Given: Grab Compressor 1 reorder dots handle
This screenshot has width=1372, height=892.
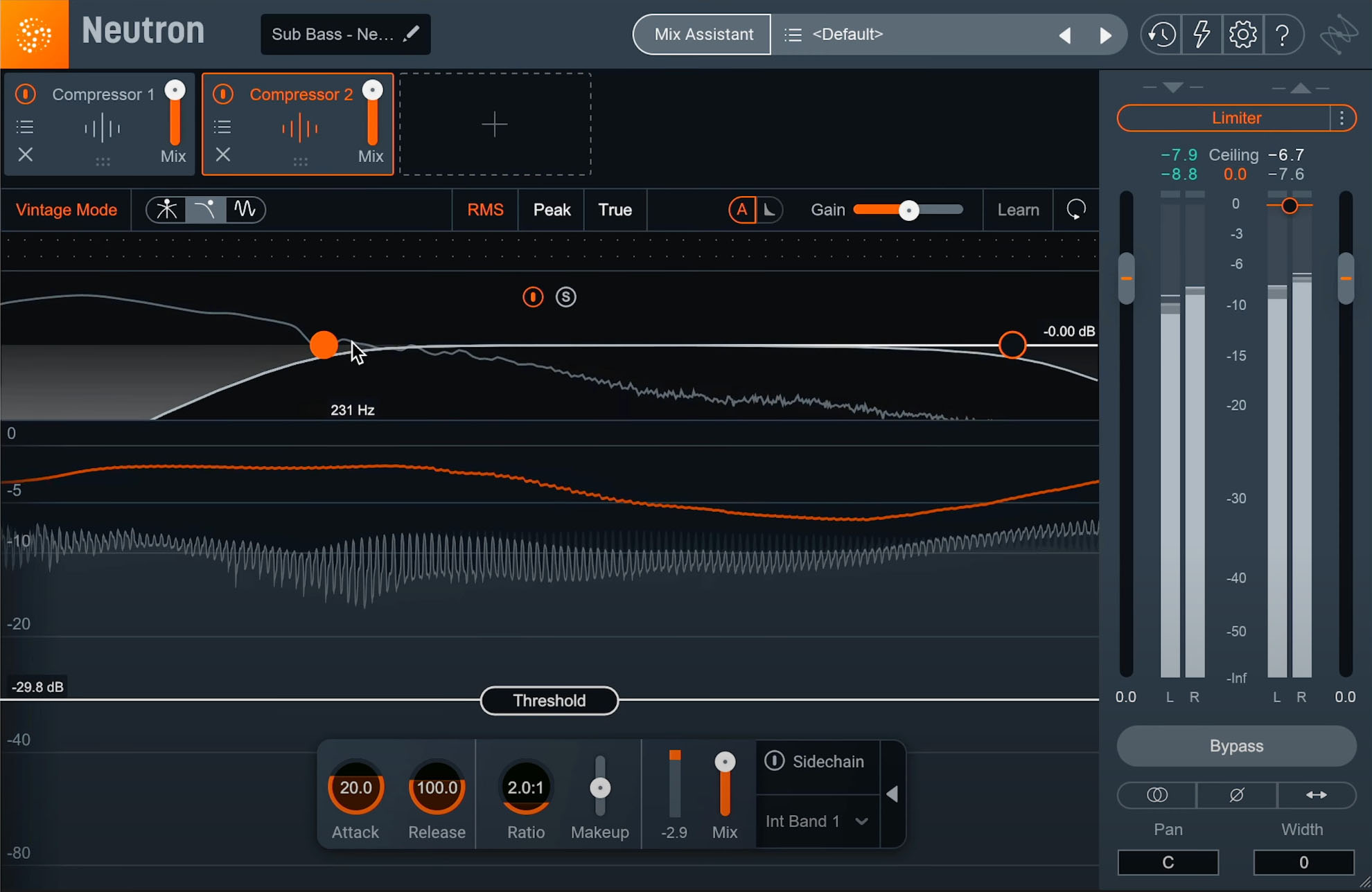Looking at the screenshot, I should 103,161.
